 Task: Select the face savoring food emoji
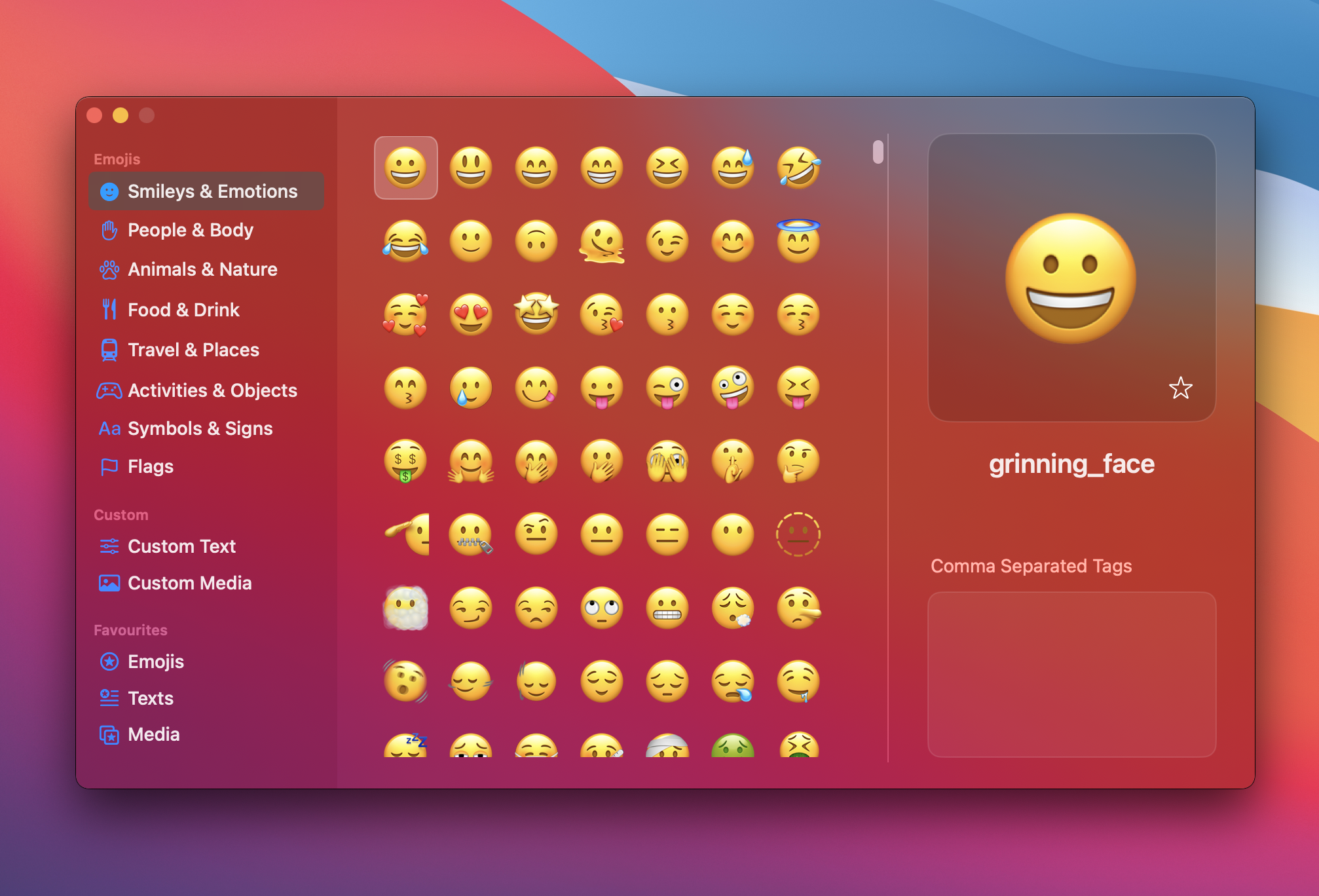tap(536, 388)
